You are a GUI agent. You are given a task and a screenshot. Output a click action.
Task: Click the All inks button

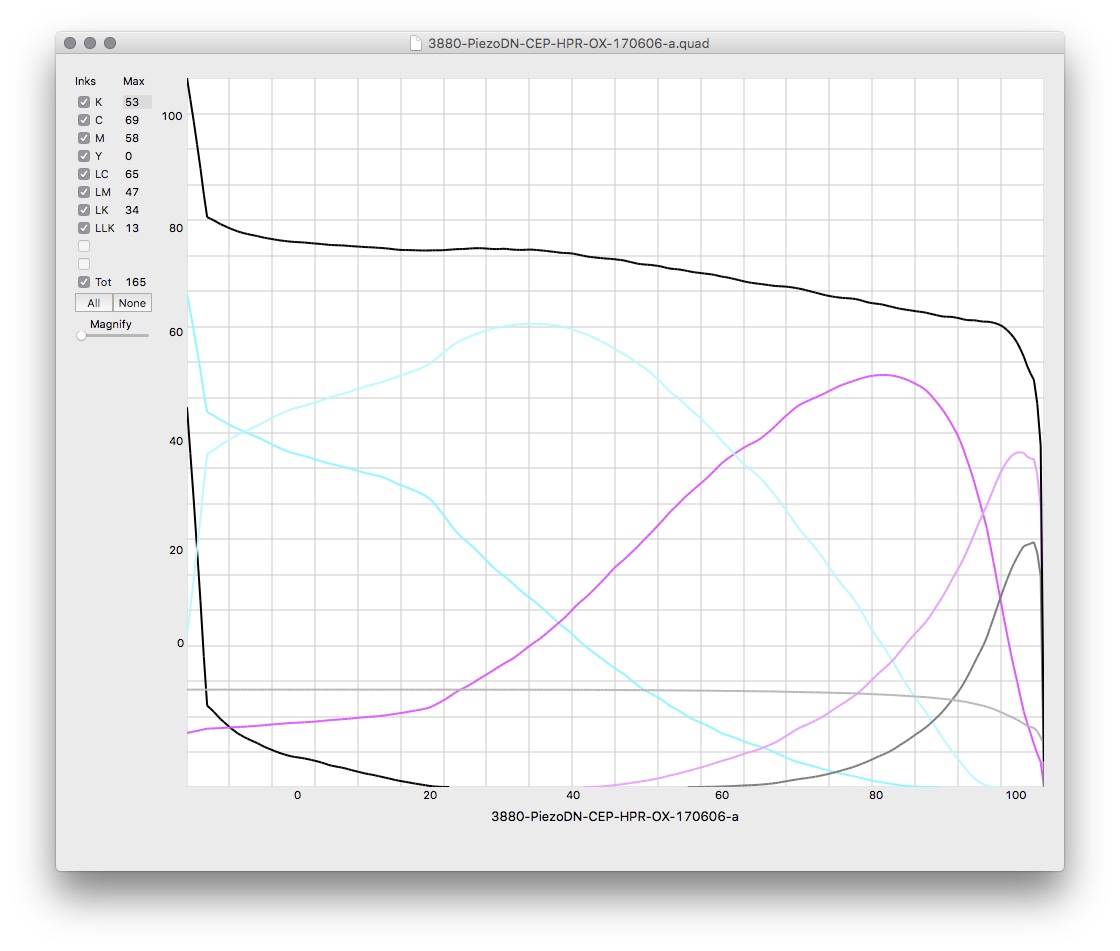(x=94, y=303)
